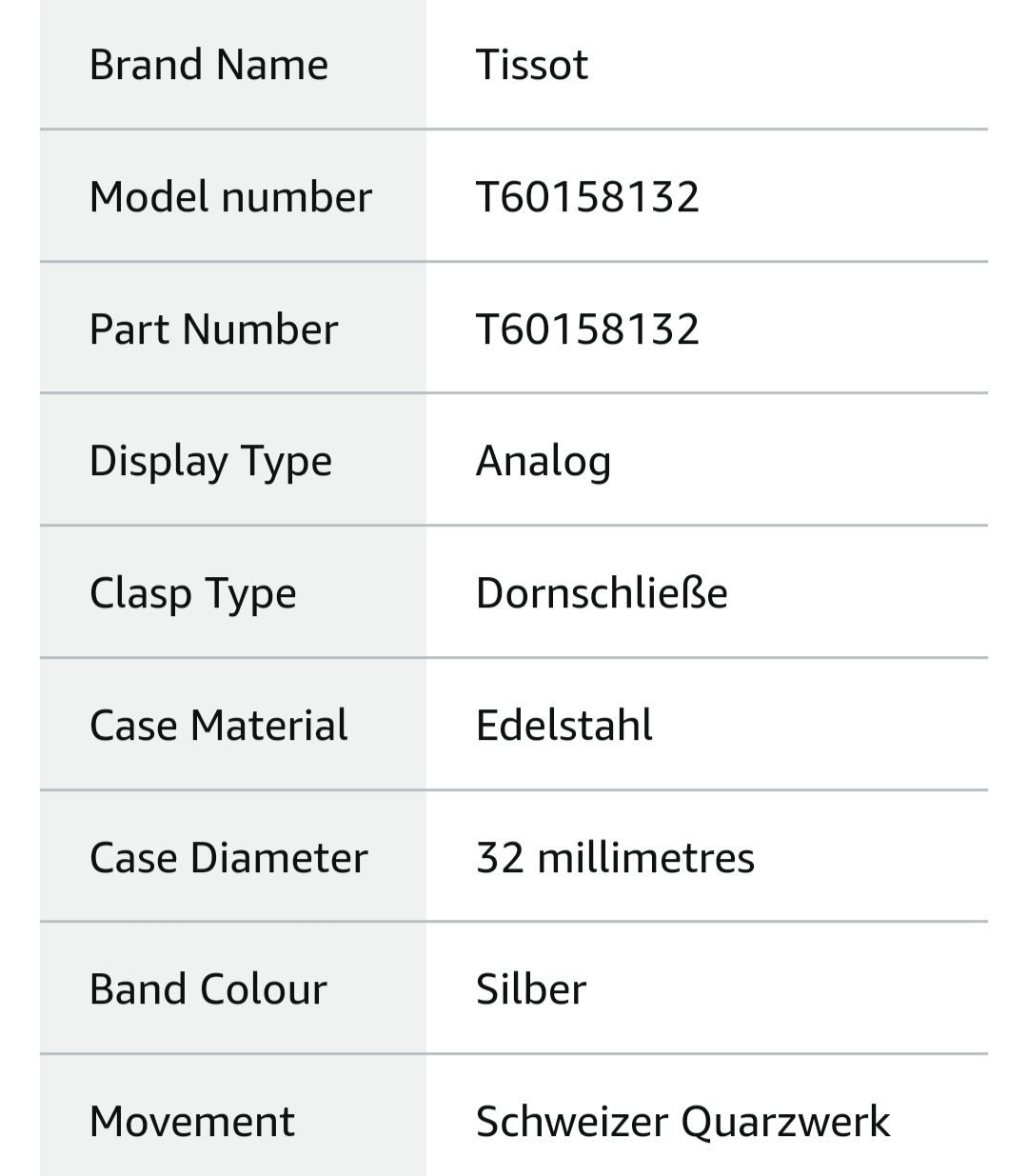1028x1176 pixels.
Task: Click the Case Material label
Action: 218,726
